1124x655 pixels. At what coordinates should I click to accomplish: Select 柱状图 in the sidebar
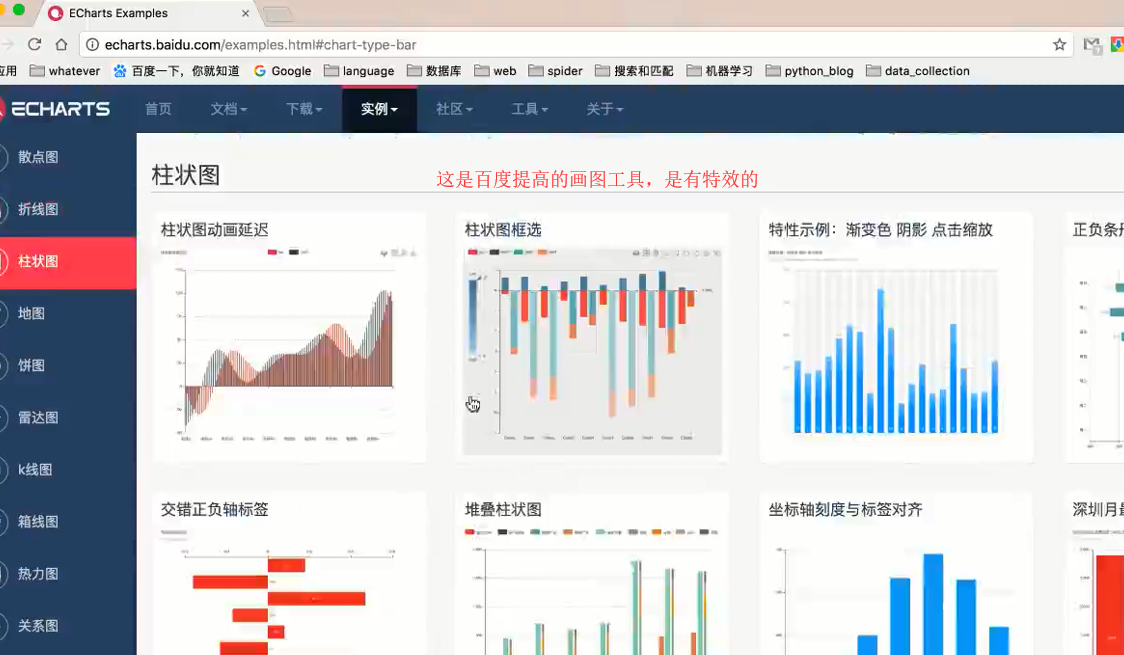tap(68, 262)
